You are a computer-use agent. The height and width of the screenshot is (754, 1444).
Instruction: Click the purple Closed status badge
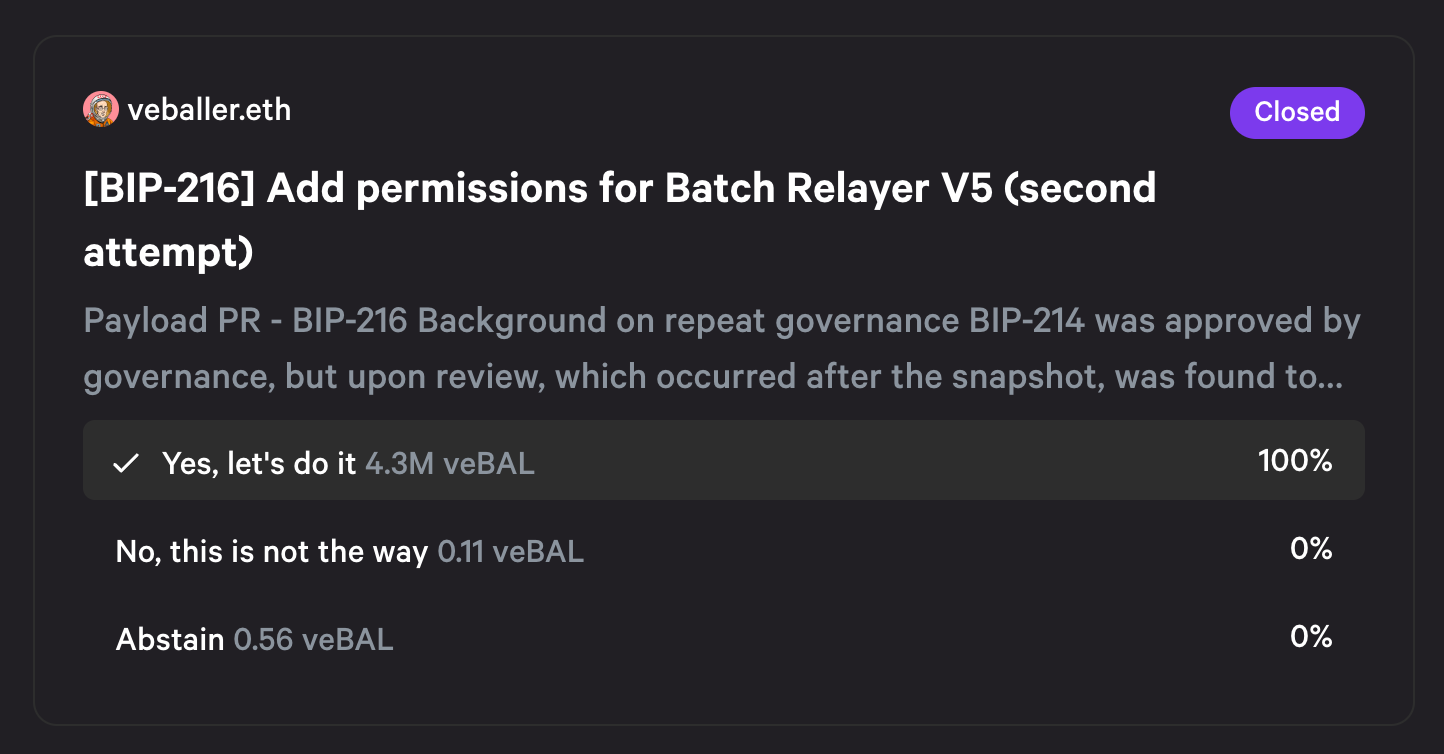click(x=1297, y=112)
